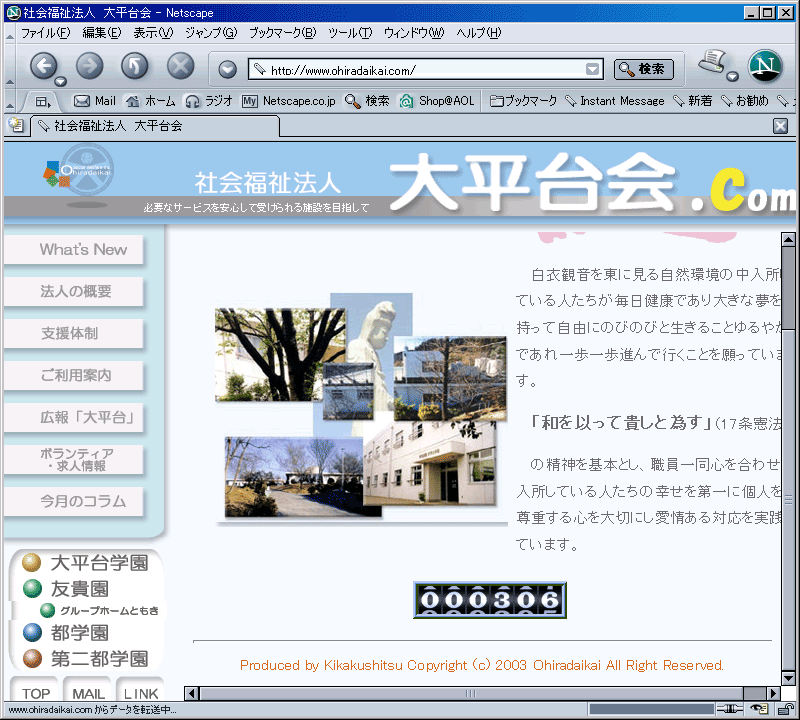
Task: Open the 表示(V) menu
Action: [153, 33]
